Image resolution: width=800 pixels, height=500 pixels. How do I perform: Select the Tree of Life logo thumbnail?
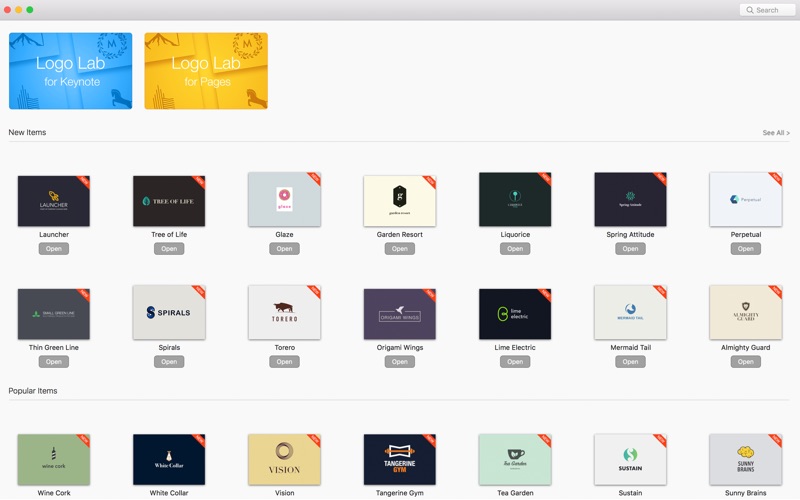click(169, 201)
